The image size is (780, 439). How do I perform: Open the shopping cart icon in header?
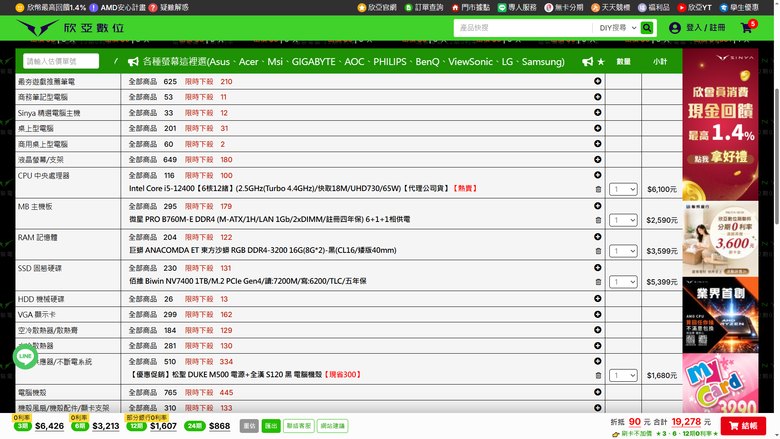tap(746, 28)
